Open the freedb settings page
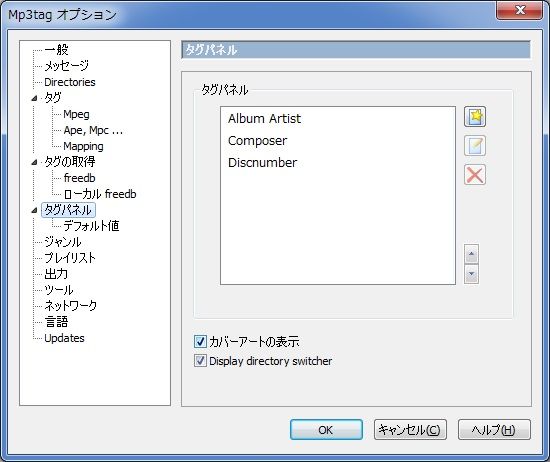550x462 pixels. tap(80, 178)
